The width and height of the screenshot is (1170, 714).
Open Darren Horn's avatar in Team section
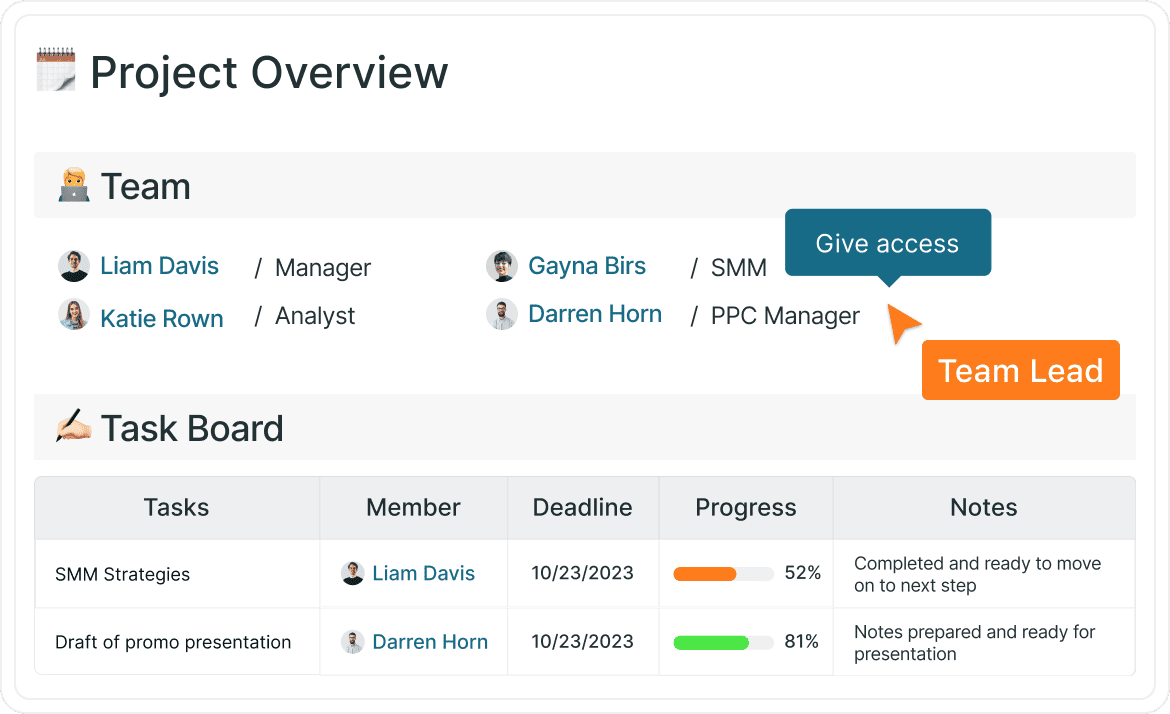(501, 315)
